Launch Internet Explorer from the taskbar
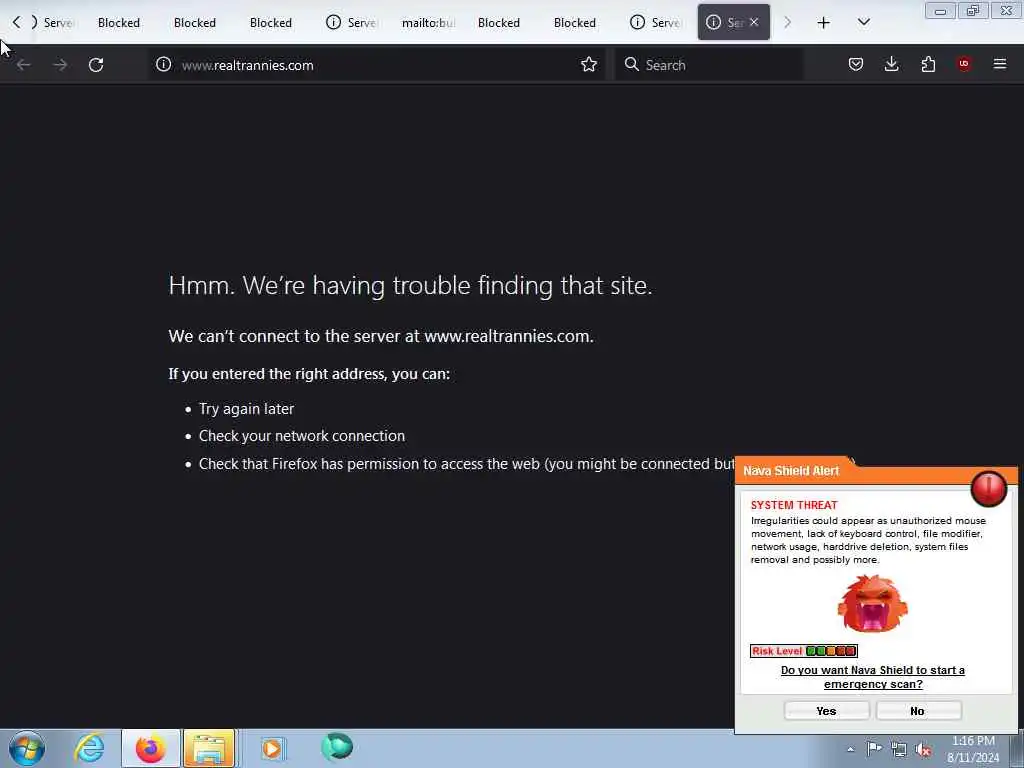This screenshot has height=768, width=1024. 89,748
